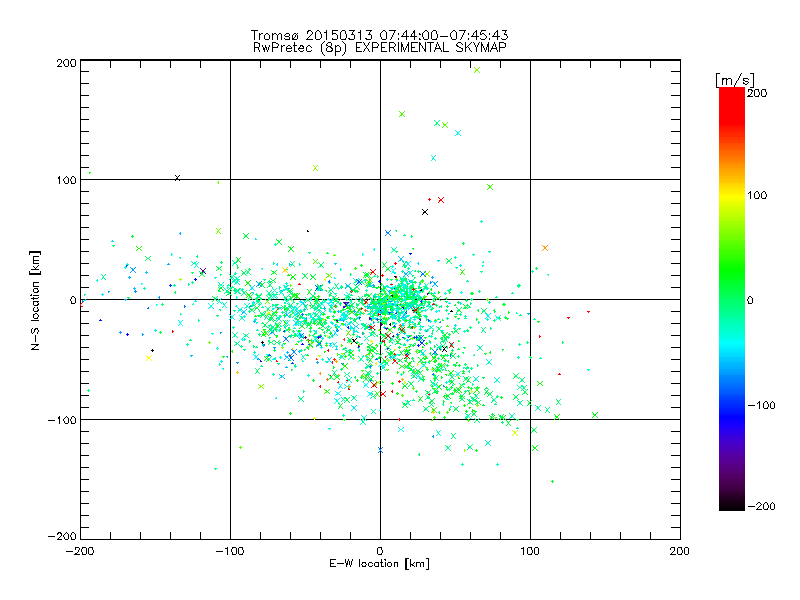The height and width of the screenshot is (600, 800).
Task: Click the x-axis -100 tick label
Action: [230, 552]
